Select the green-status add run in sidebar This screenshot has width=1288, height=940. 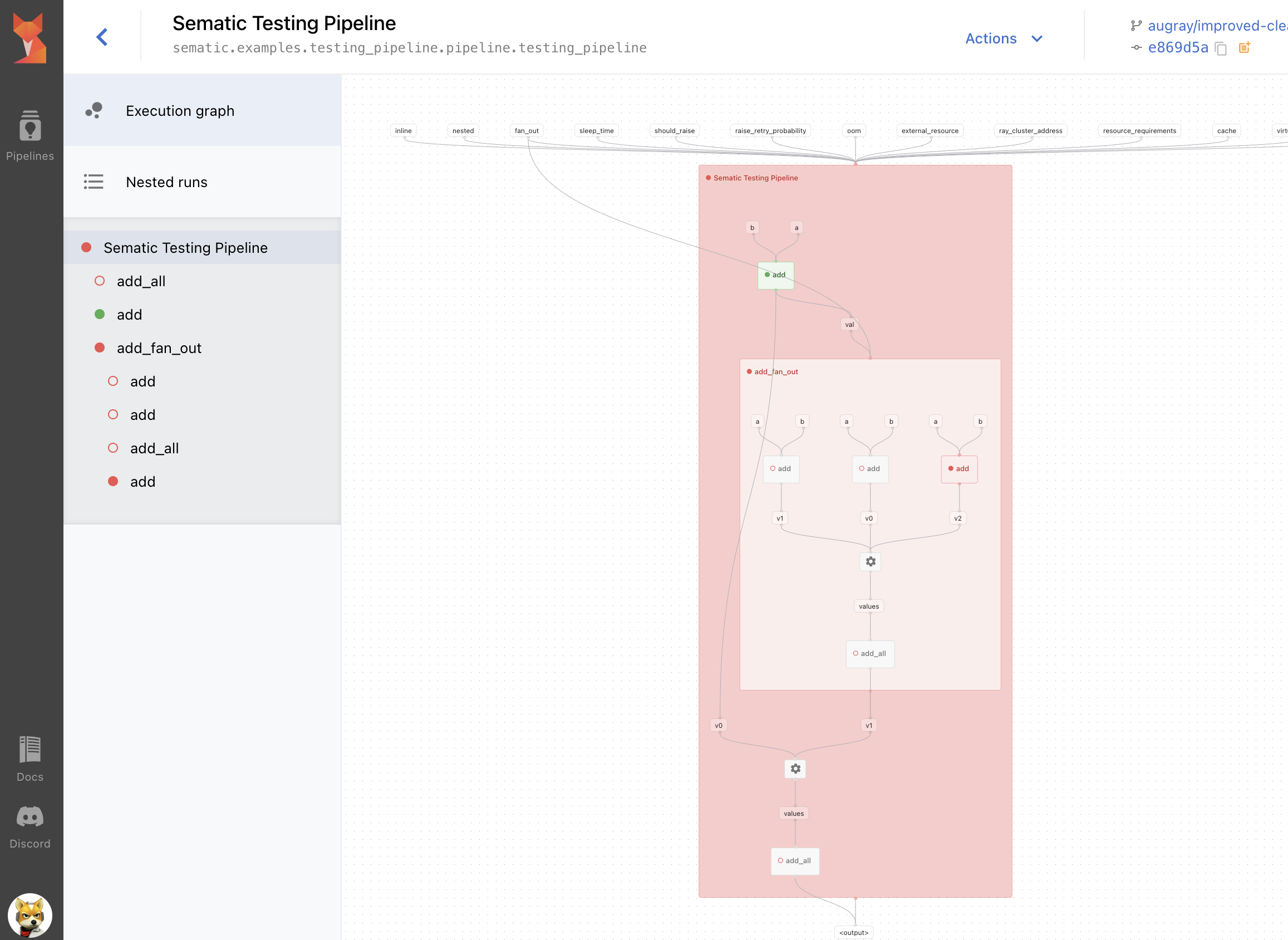(x=130, y=314)
